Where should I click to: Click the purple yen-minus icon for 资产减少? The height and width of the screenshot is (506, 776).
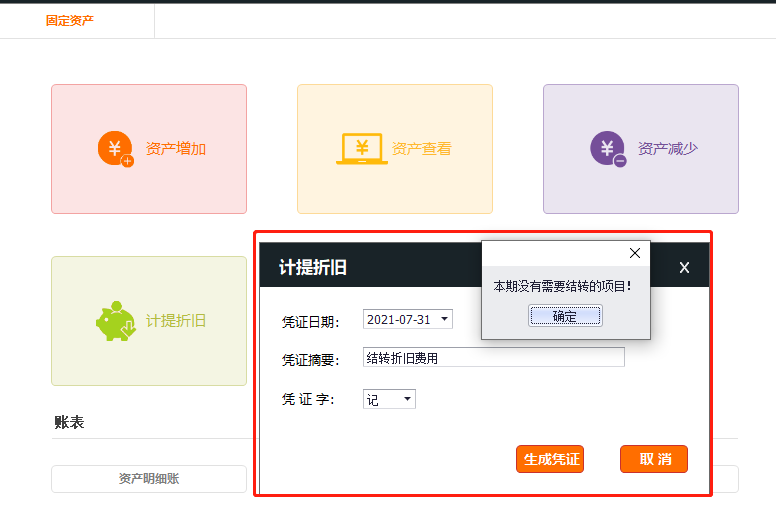tap(607, 149)
